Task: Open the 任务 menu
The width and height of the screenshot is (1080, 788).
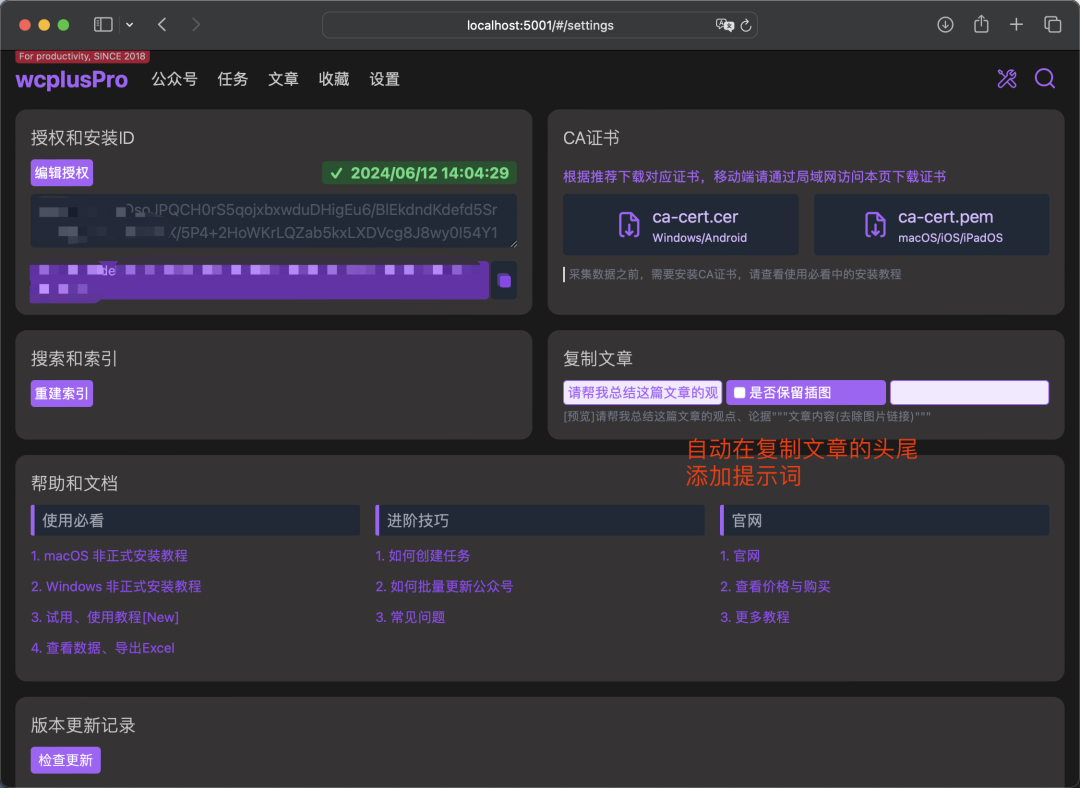Action: pos(233,79)
